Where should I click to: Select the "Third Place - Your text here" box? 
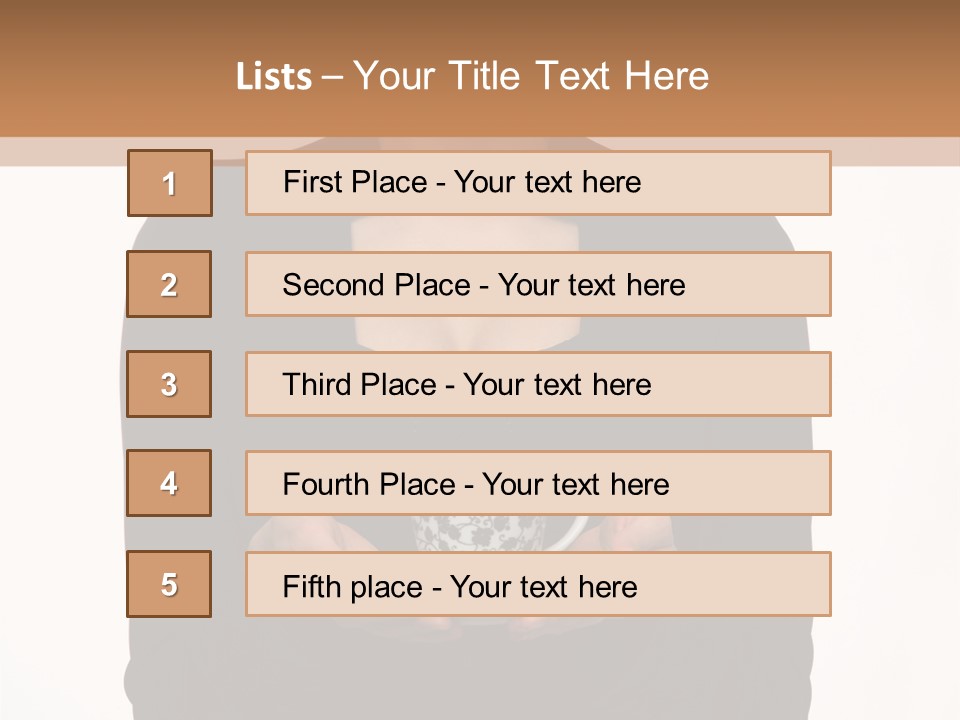tap(538, 384)
